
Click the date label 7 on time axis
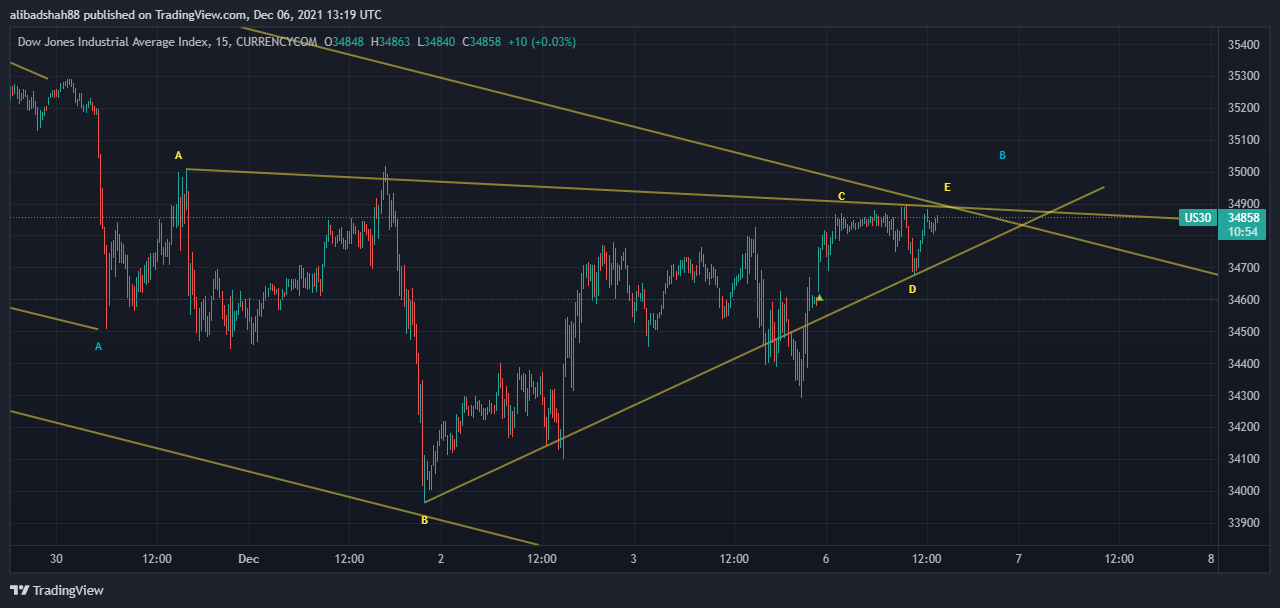(x=1018, y=559)
